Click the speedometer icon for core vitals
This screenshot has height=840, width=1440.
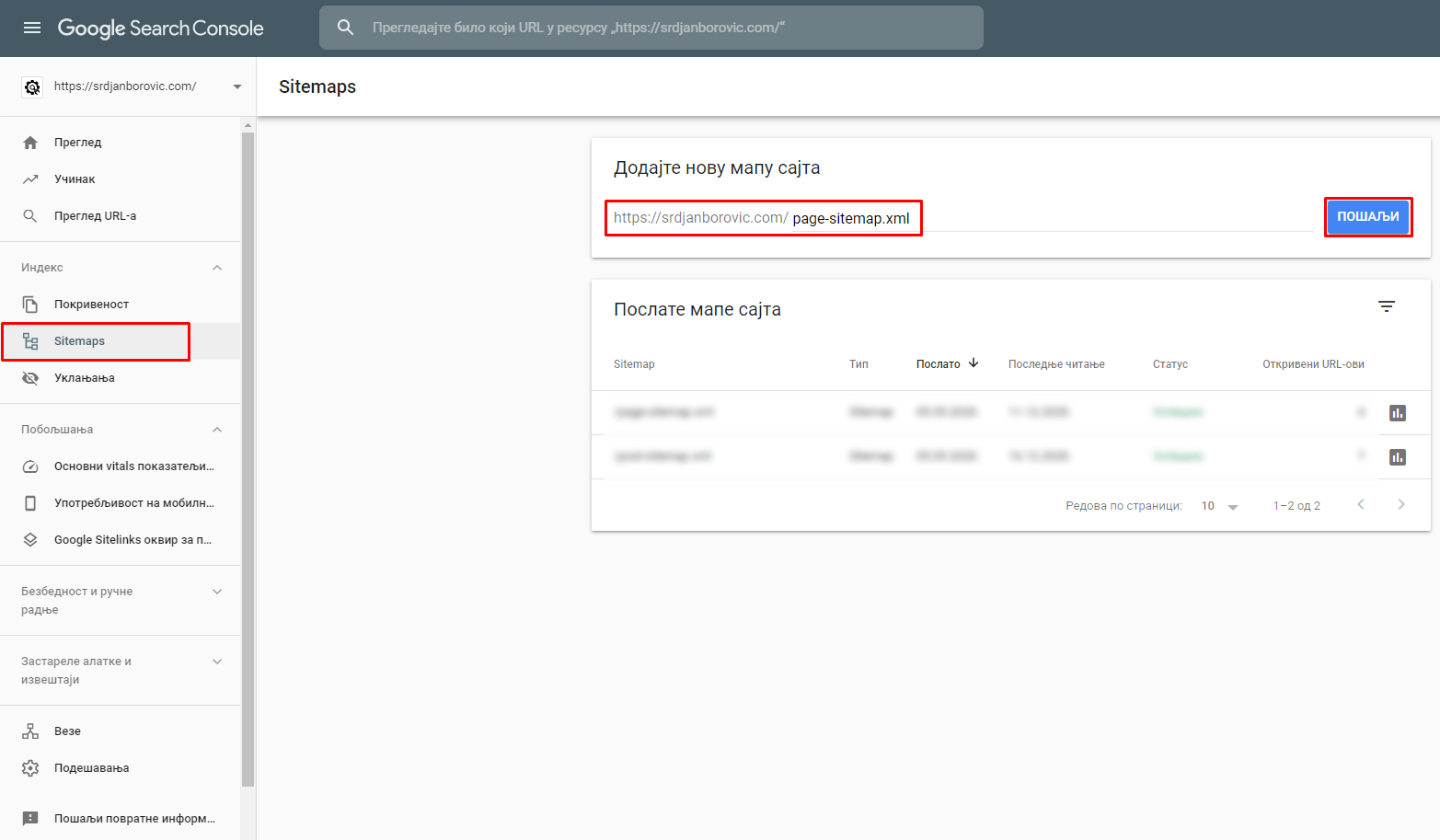tap(30, 466)
